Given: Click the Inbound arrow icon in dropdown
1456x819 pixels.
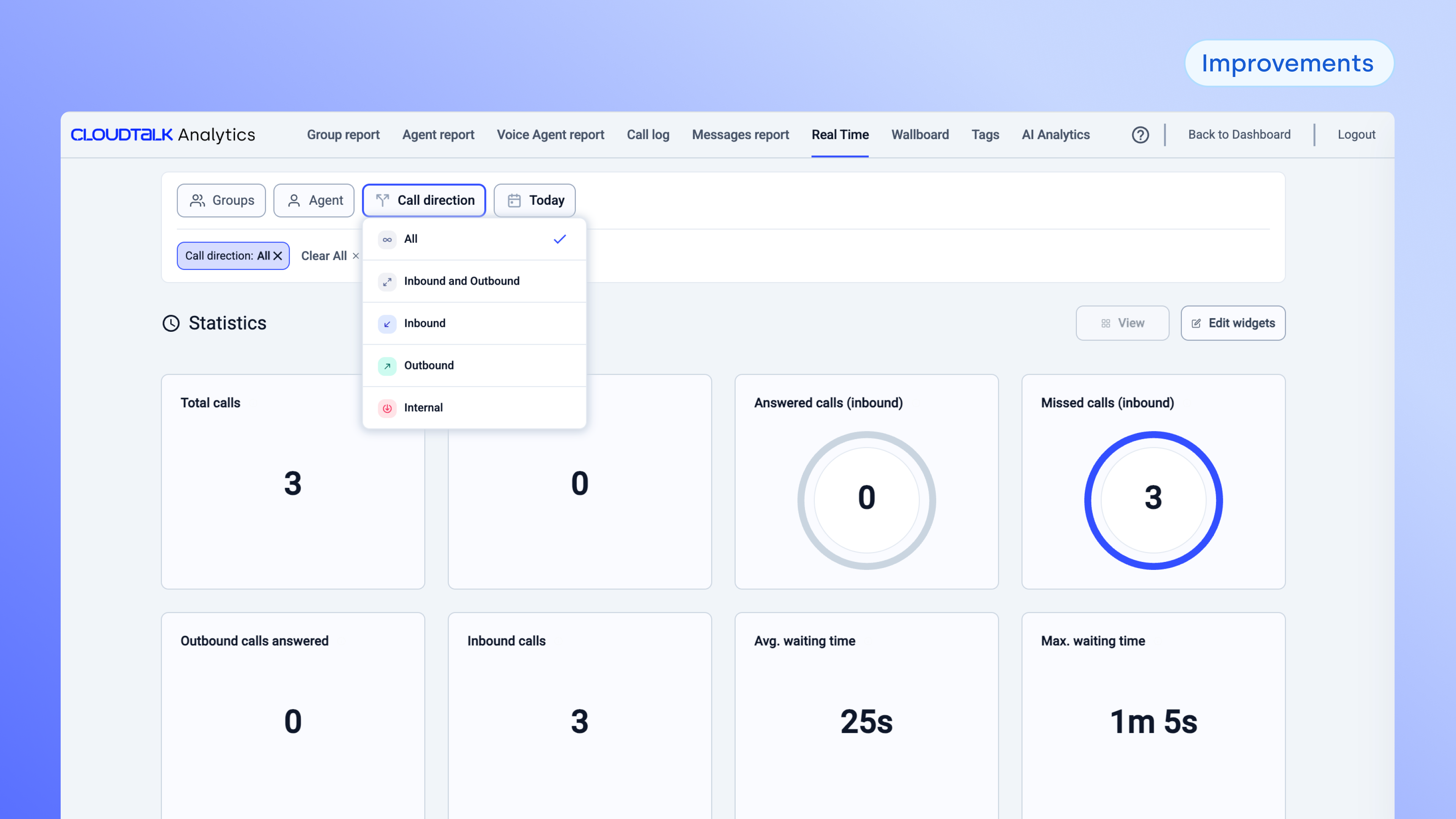Looking at the screenshot, I should (387, 324).
